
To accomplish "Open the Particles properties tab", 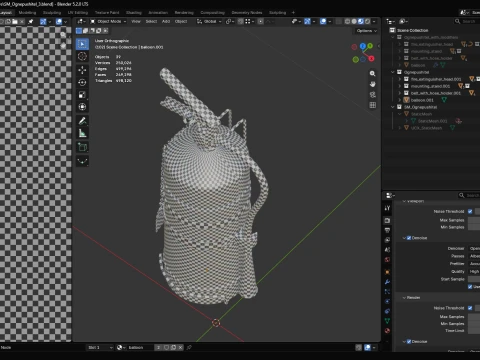I will tap(387, 292).
